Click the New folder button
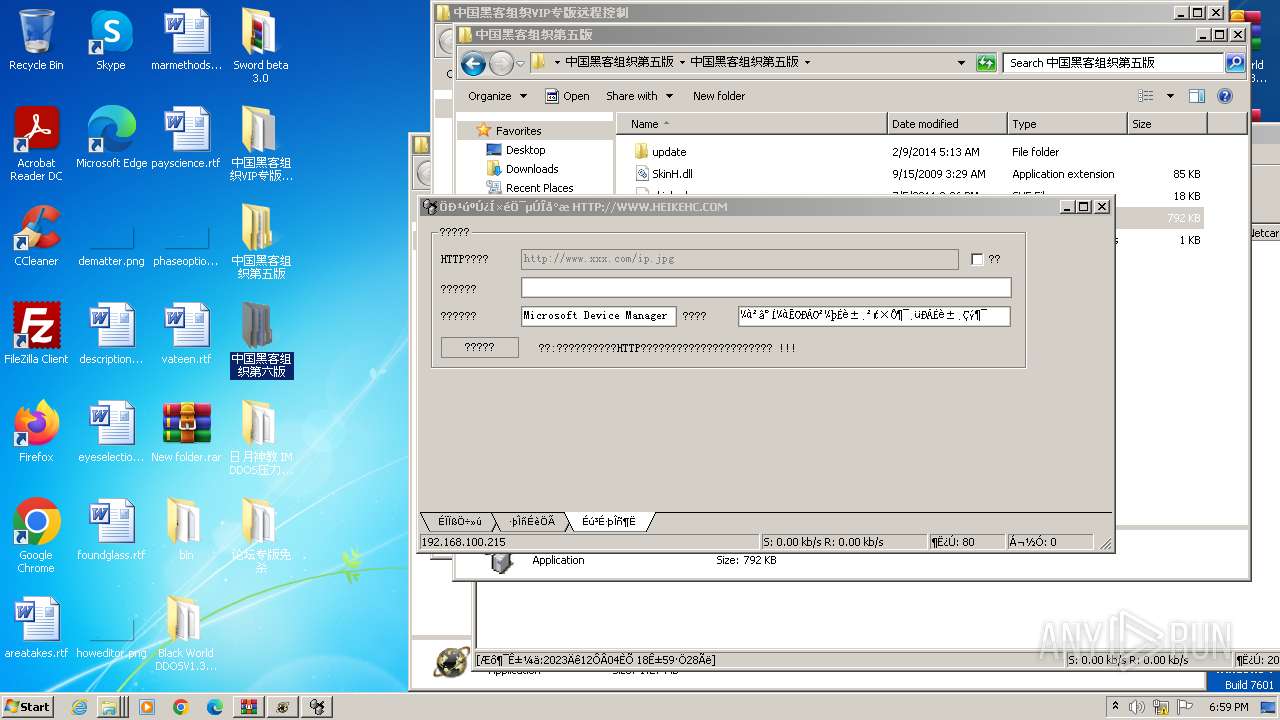1280x720 pixels. tap(719, 96)
